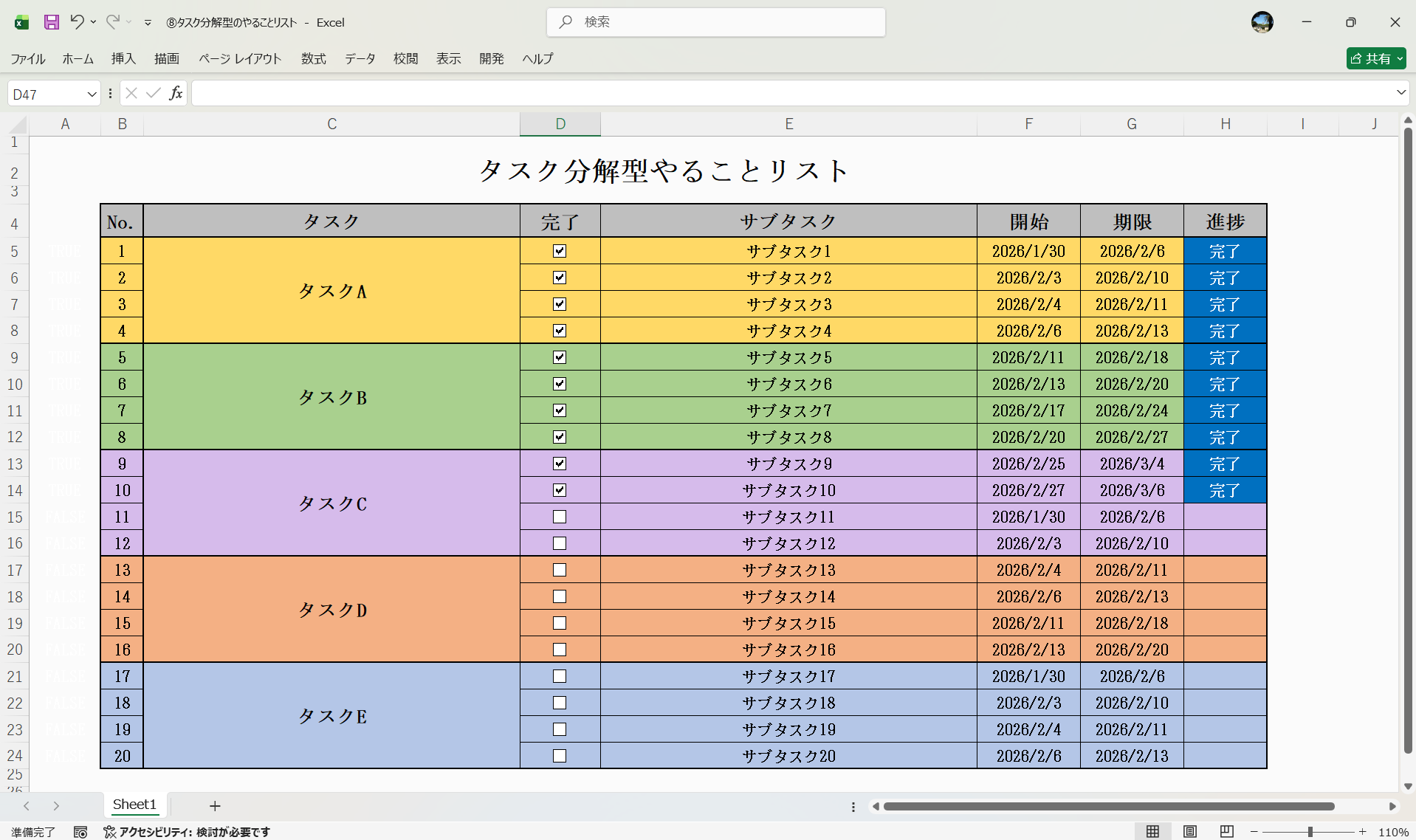The image size is (1416, 840).
Task: Open the Name Box dropdown
Action: pos(91,92)
